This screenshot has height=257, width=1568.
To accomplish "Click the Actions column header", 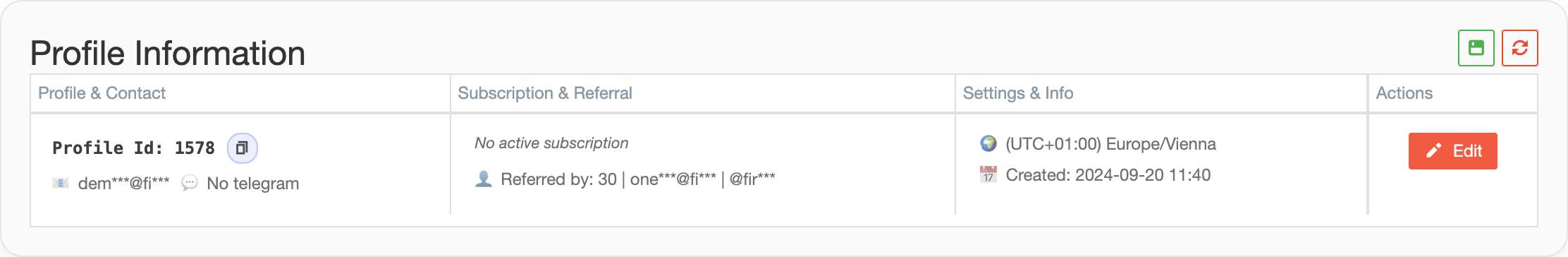I will pos(1404,93).
